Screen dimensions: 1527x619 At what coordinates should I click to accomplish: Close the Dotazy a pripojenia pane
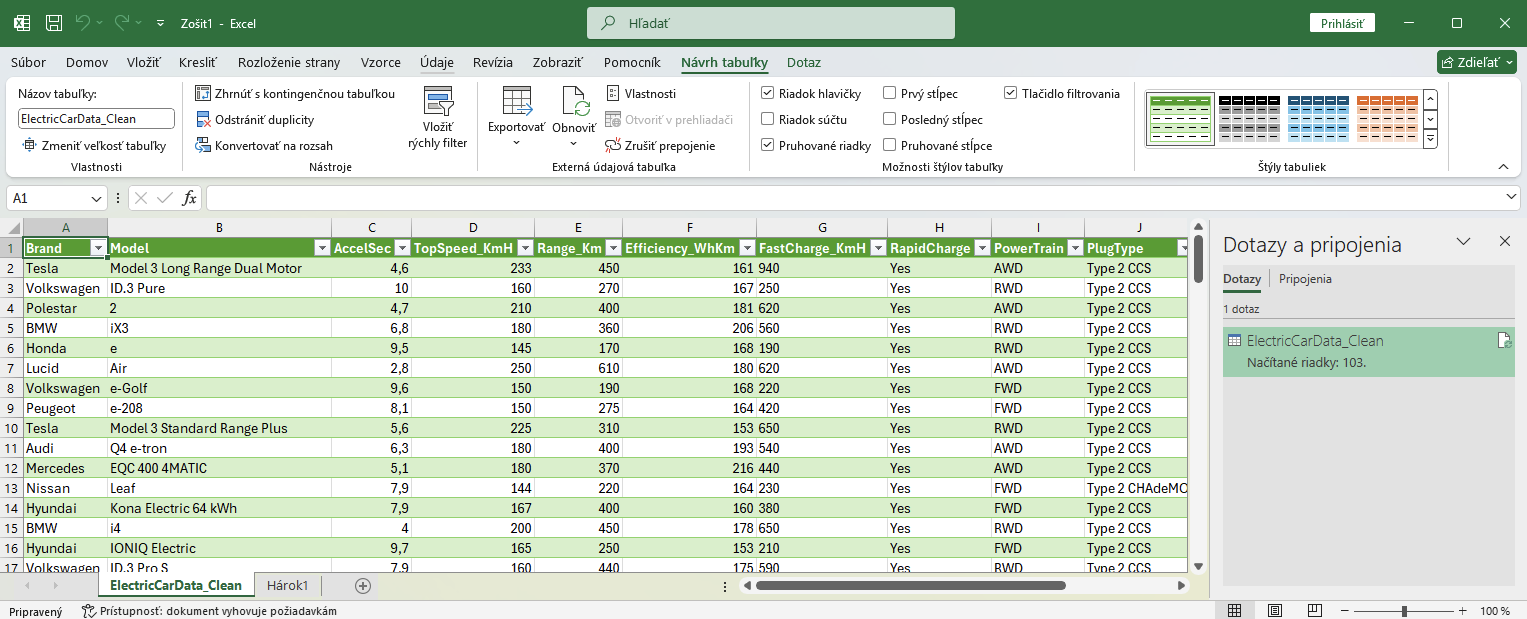click(x=1504, y=241)
